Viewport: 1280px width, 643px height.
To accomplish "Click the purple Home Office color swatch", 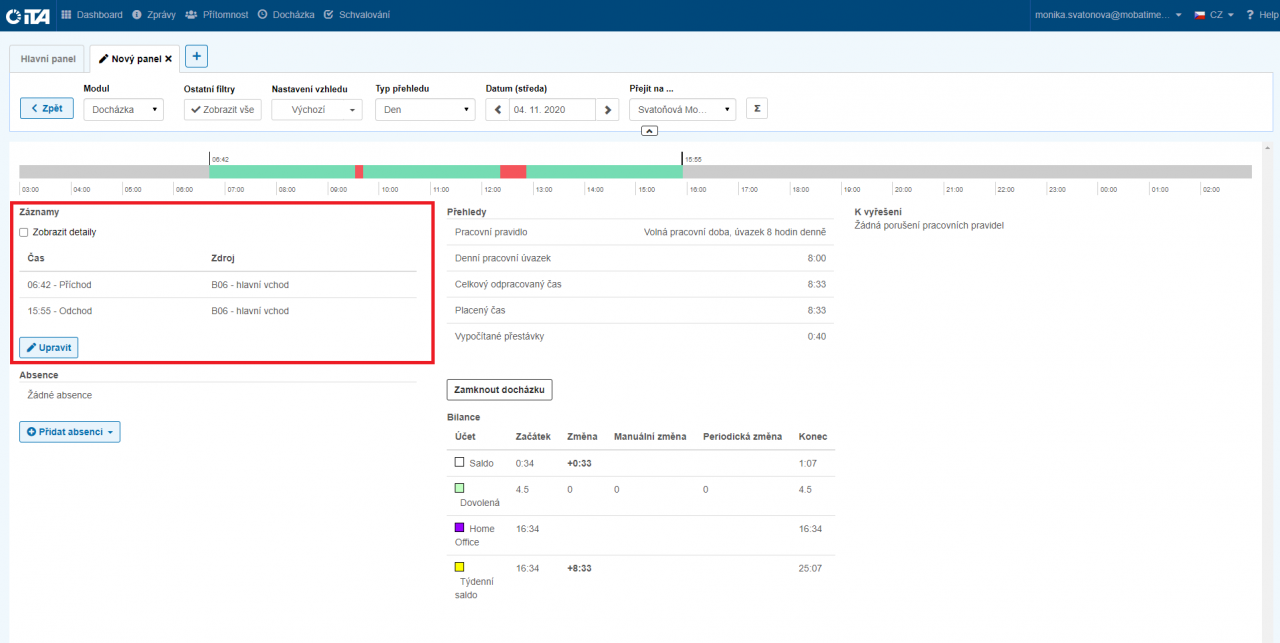I will point(460,527).
